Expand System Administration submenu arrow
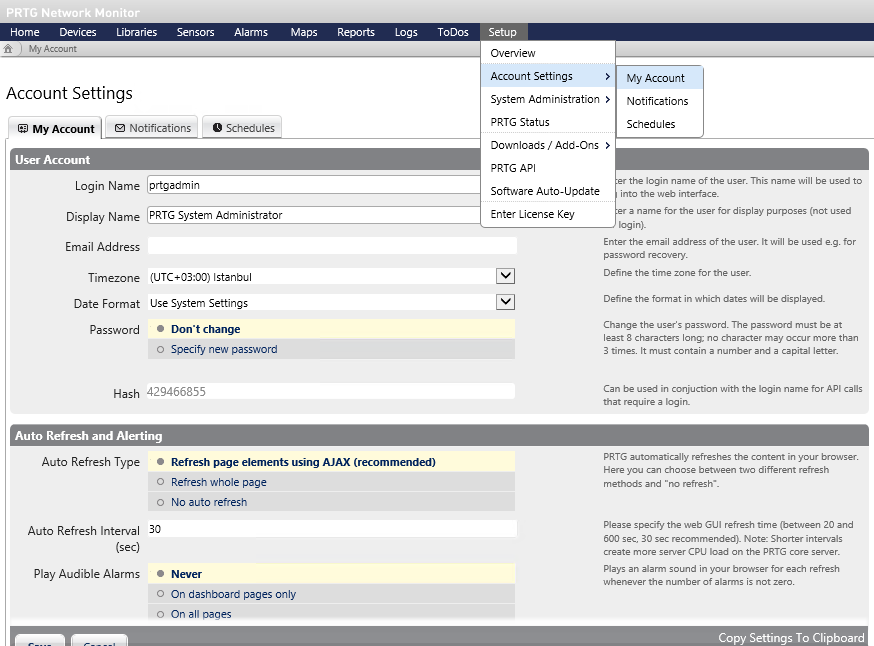874x646 pixels. click(x=608, y=99)
